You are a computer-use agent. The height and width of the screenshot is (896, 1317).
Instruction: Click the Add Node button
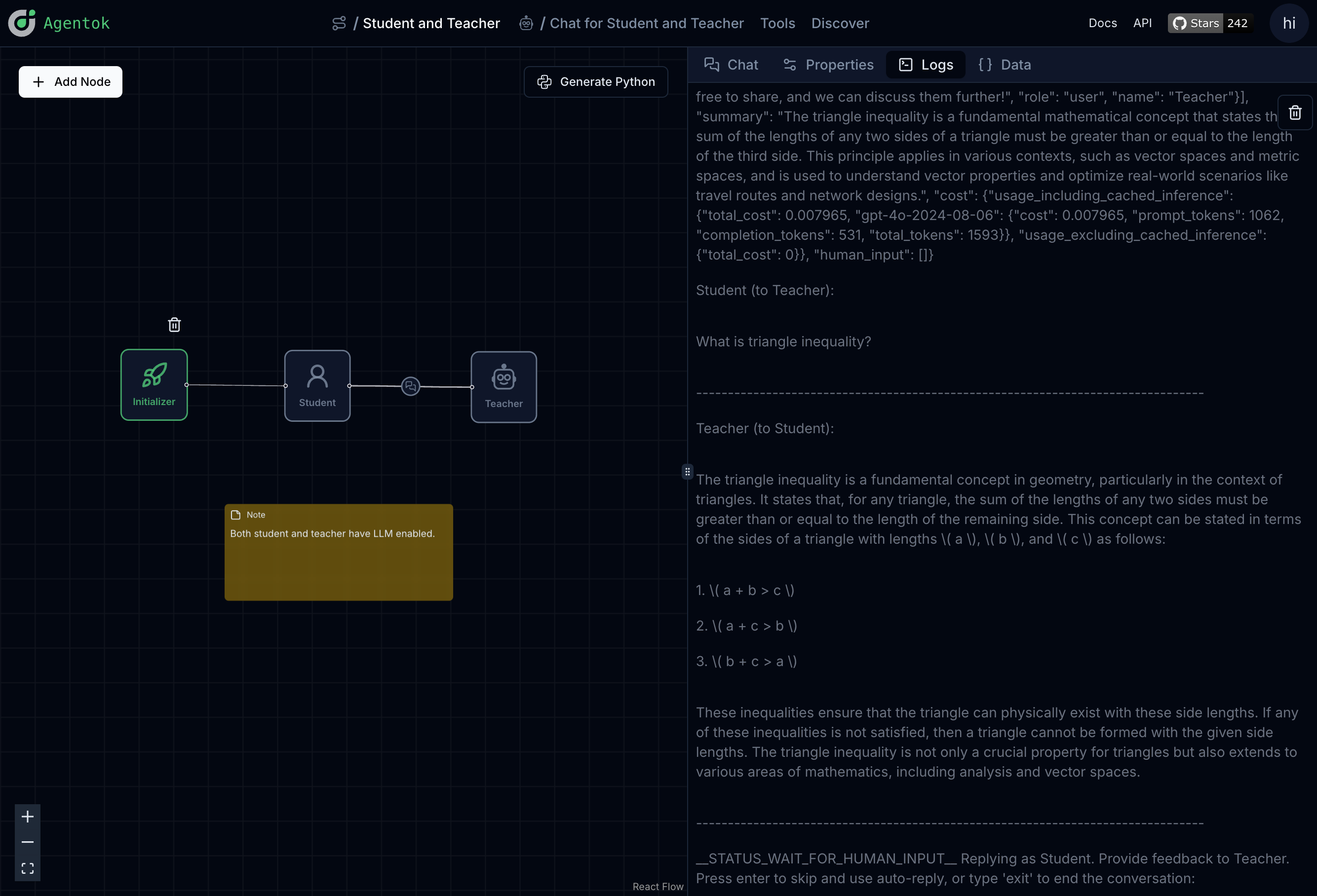pos(70,81)
